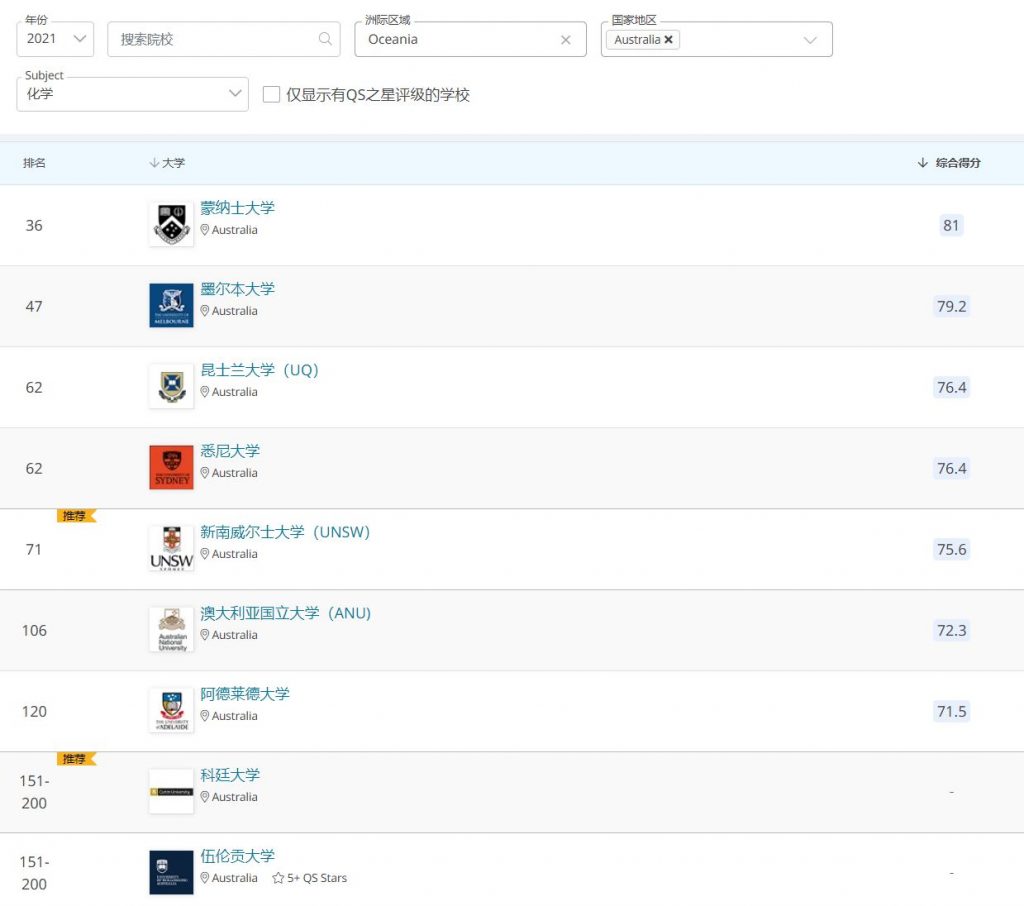Click the score 75.6 for UNSW
This screenshot has height=906, width=1024.
pos(951,549)
